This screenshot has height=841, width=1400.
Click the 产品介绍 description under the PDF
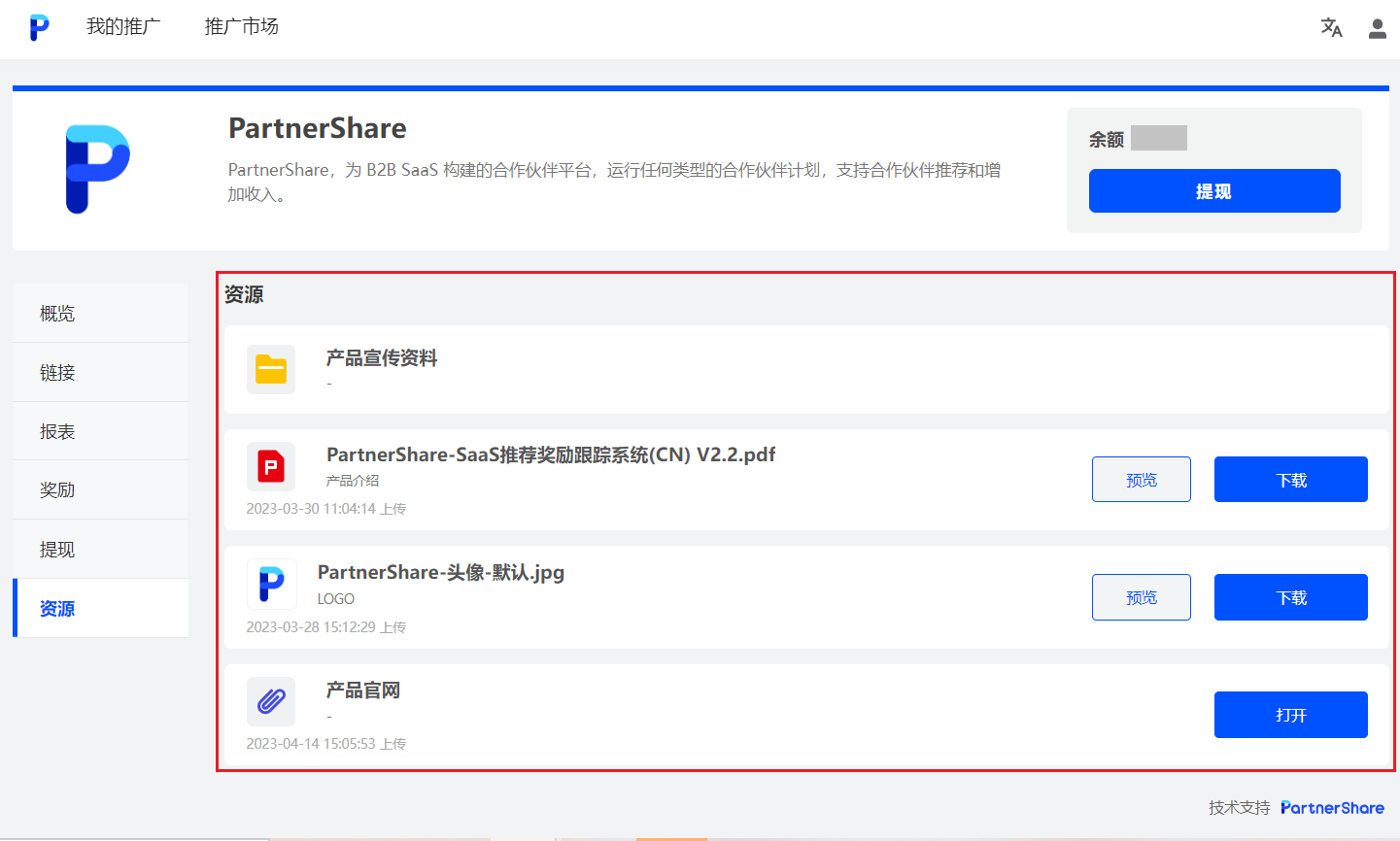353,481
